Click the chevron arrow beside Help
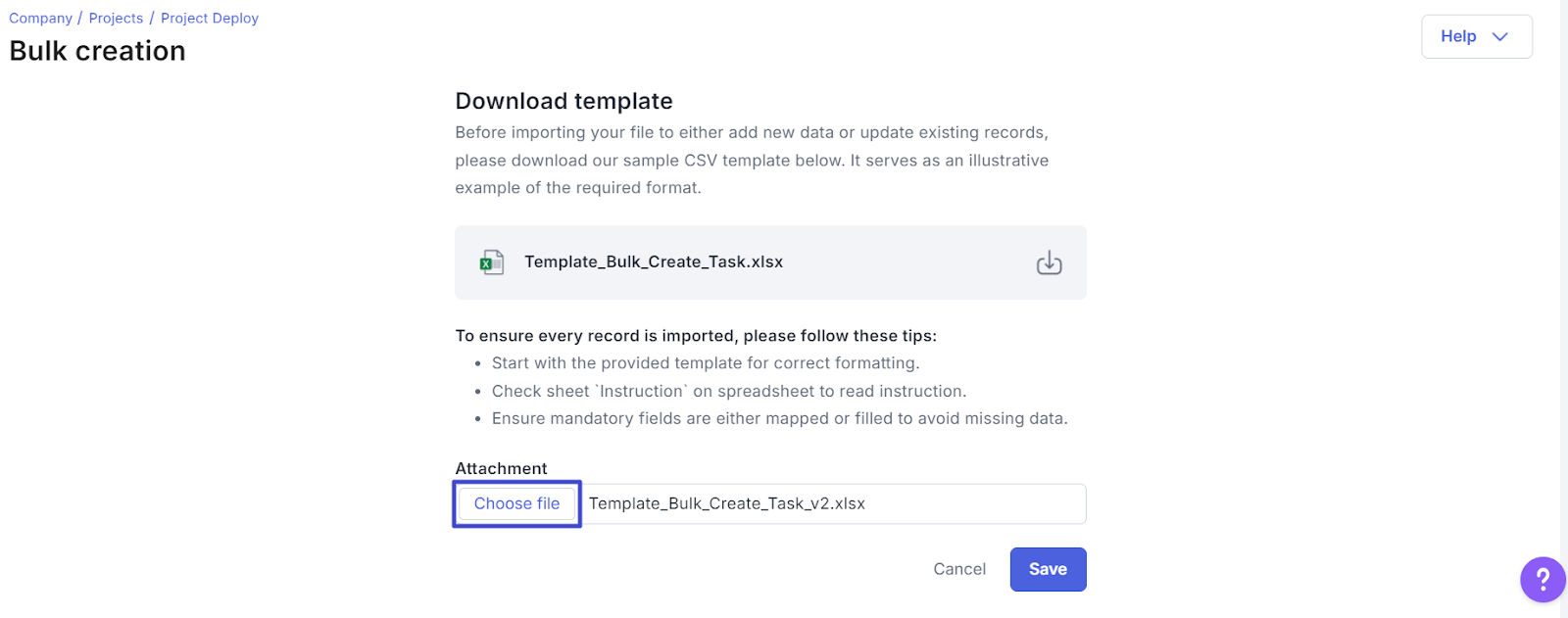 click(1499, 37)
